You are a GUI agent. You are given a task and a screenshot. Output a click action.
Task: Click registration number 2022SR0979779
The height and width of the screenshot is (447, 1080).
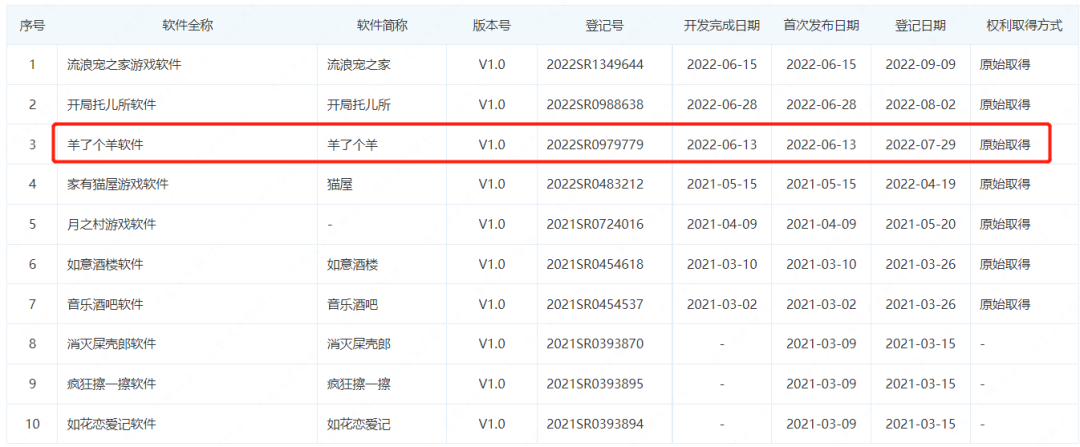pyautogui.click(x=595, y=144)
